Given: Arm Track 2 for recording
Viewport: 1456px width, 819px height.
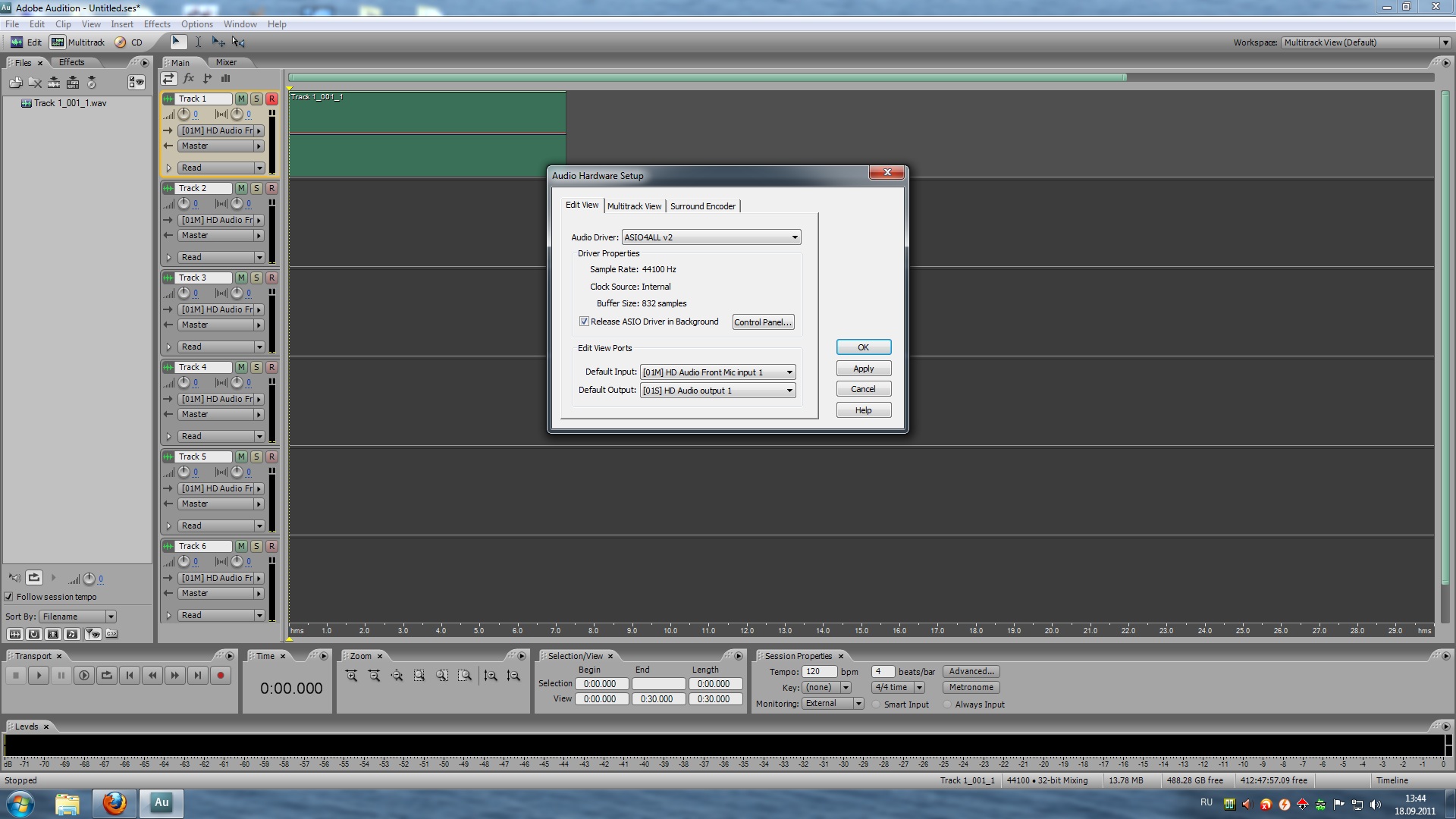Looking at the screenshot, I should tap(271, 188).
